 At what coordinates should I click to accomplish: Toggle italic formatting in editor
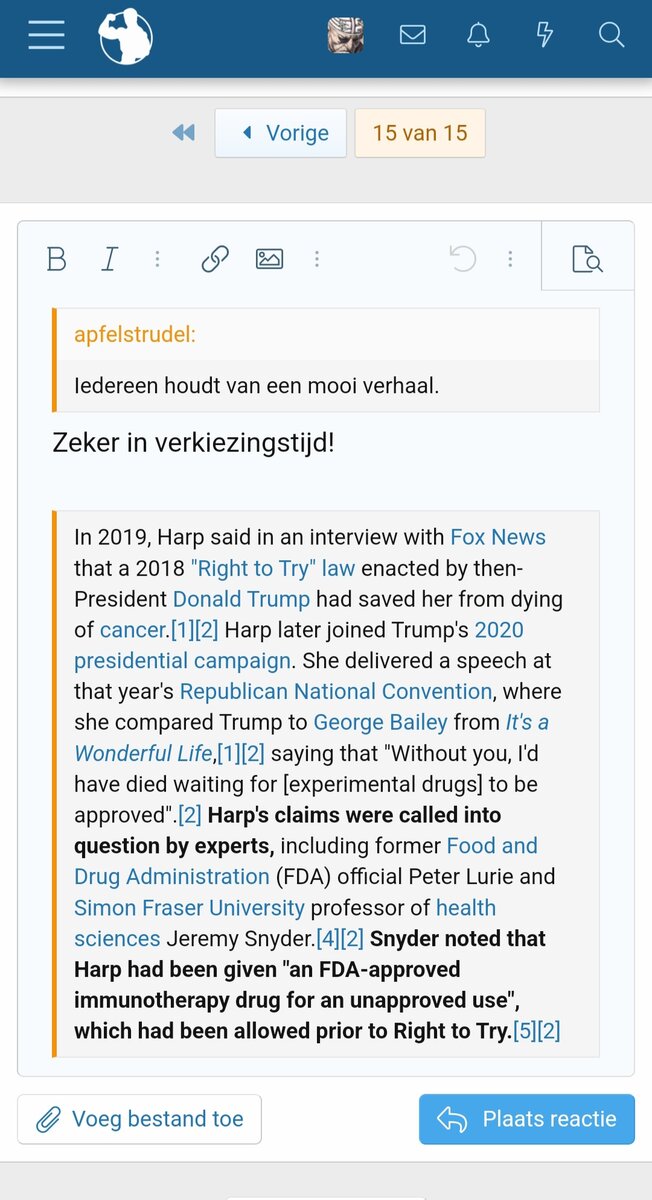pyautogui.click(x=109, y=260)
